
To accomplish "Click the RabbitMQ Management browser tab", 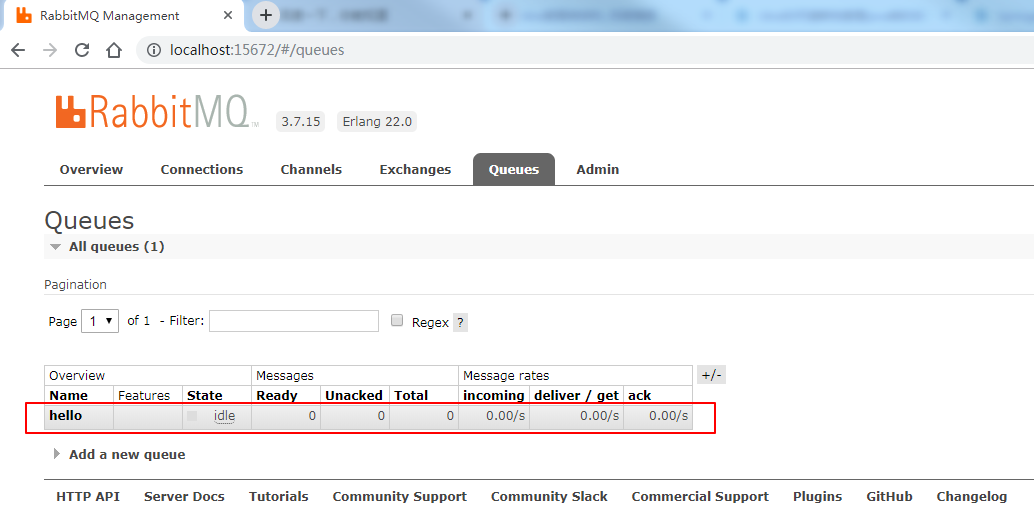I will pyautogui.click(x=123, y=15).
